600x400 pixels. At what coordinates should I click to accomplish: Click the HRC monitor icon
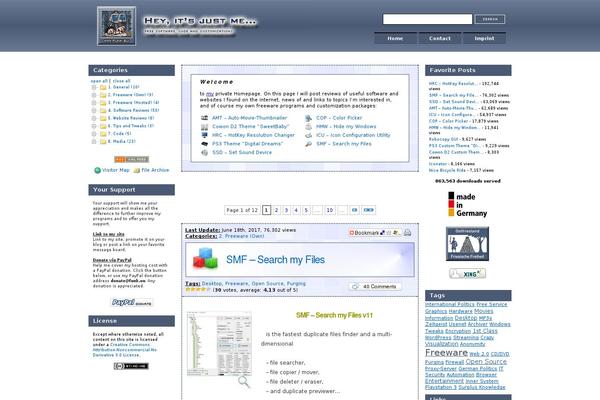point(205,135)
